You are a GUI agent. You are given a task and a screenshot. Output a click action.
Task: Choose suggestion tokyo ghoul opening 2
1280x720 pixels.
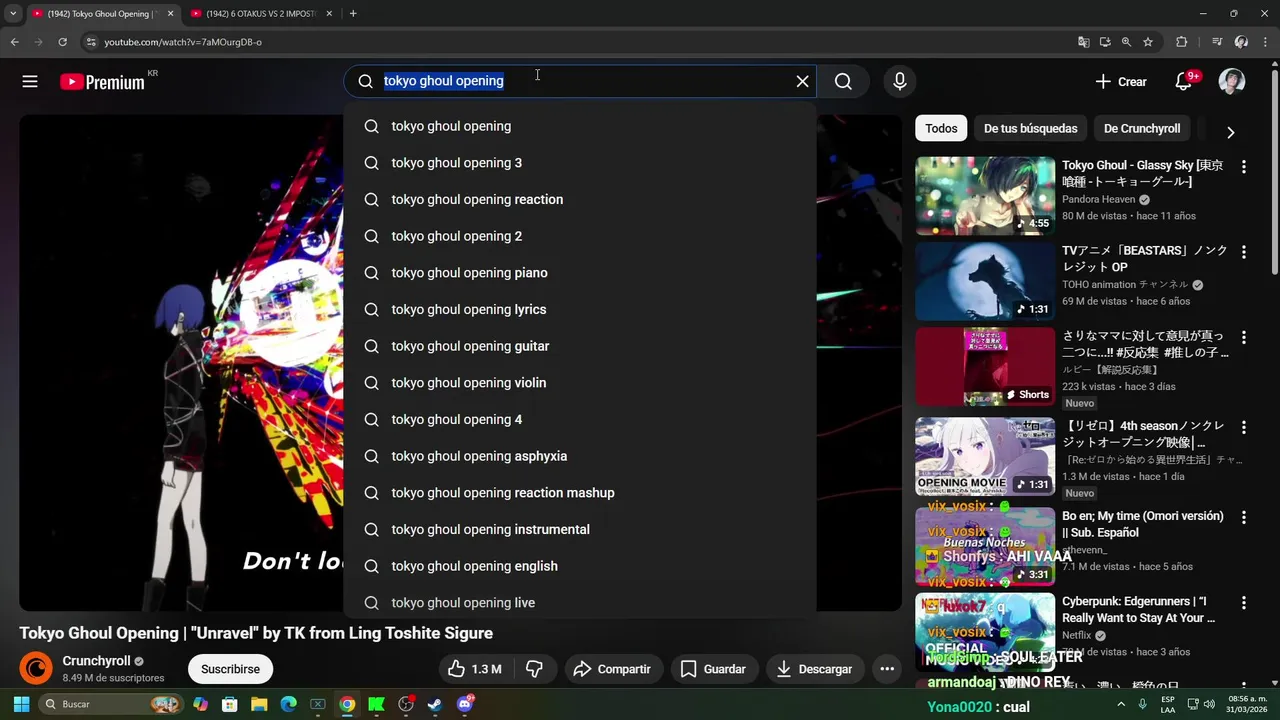pyautogui.click(x=580, y=236)
